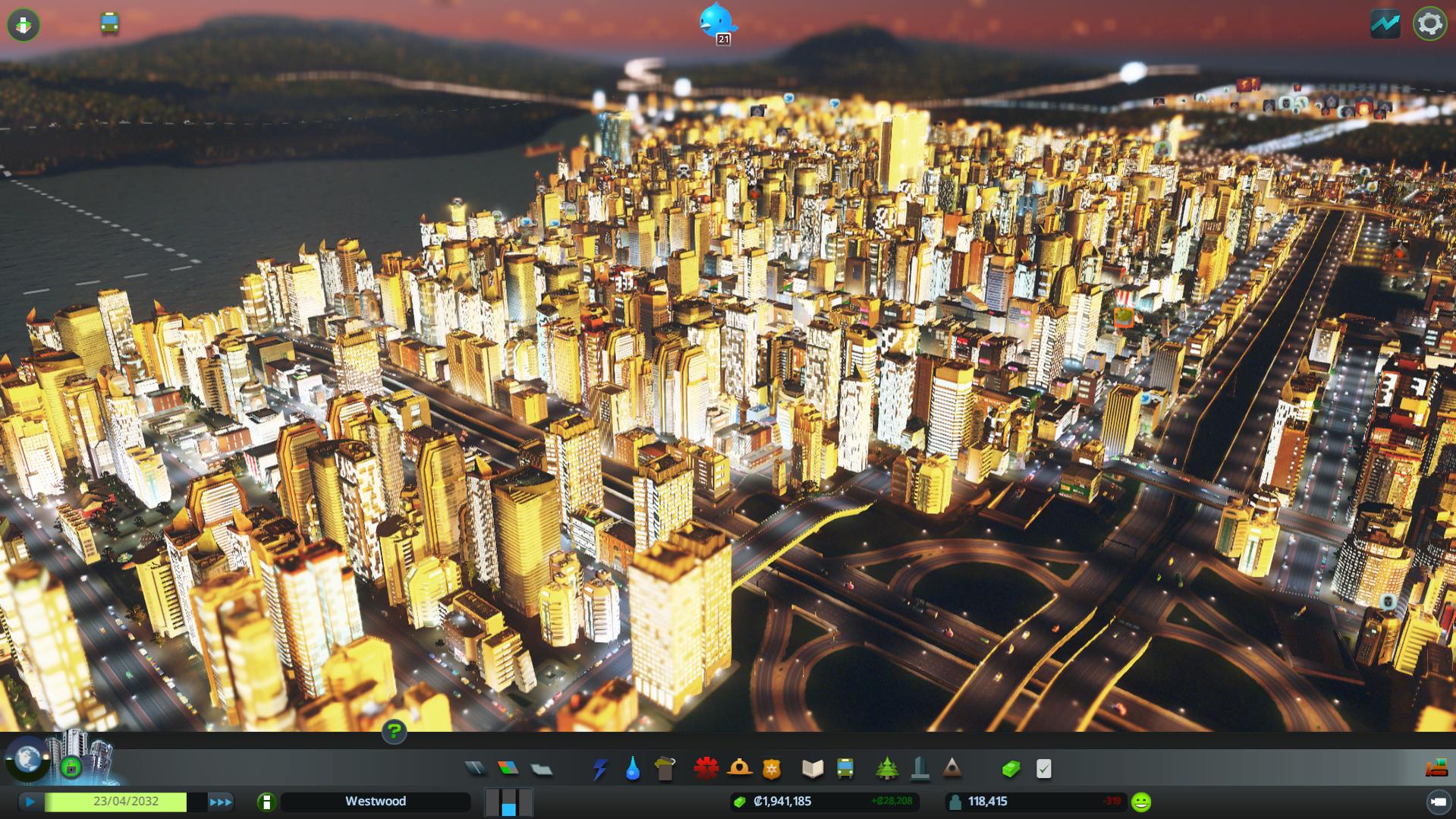Open the Electricity lightning bolt menu
This screenshot has height=819, width=1456.
(x=600, y=769)
